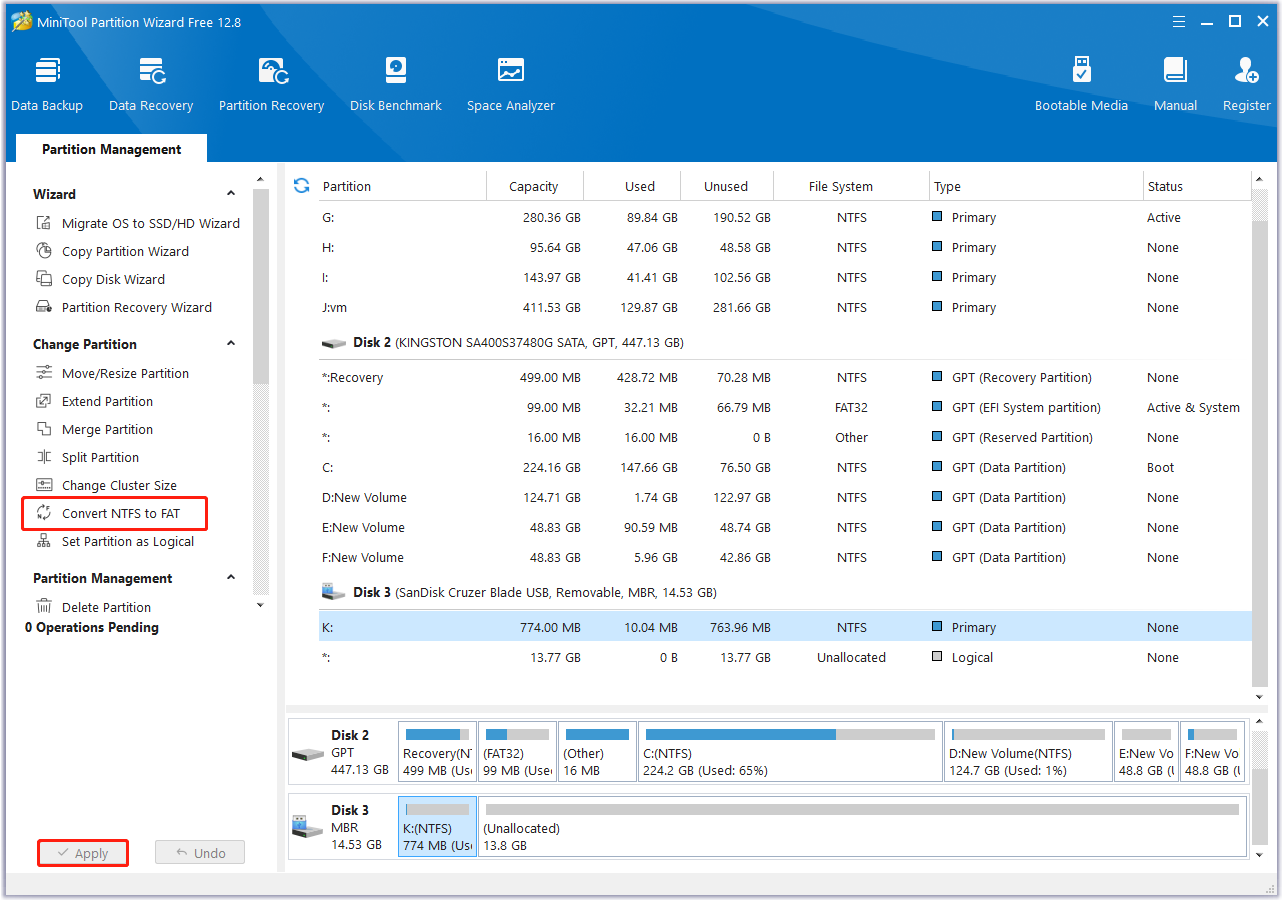The width and height of the screenshot is (1283, 900).
Task: Start Migrate OS to SSD/HD Wizard
Action: coord(138,224)
